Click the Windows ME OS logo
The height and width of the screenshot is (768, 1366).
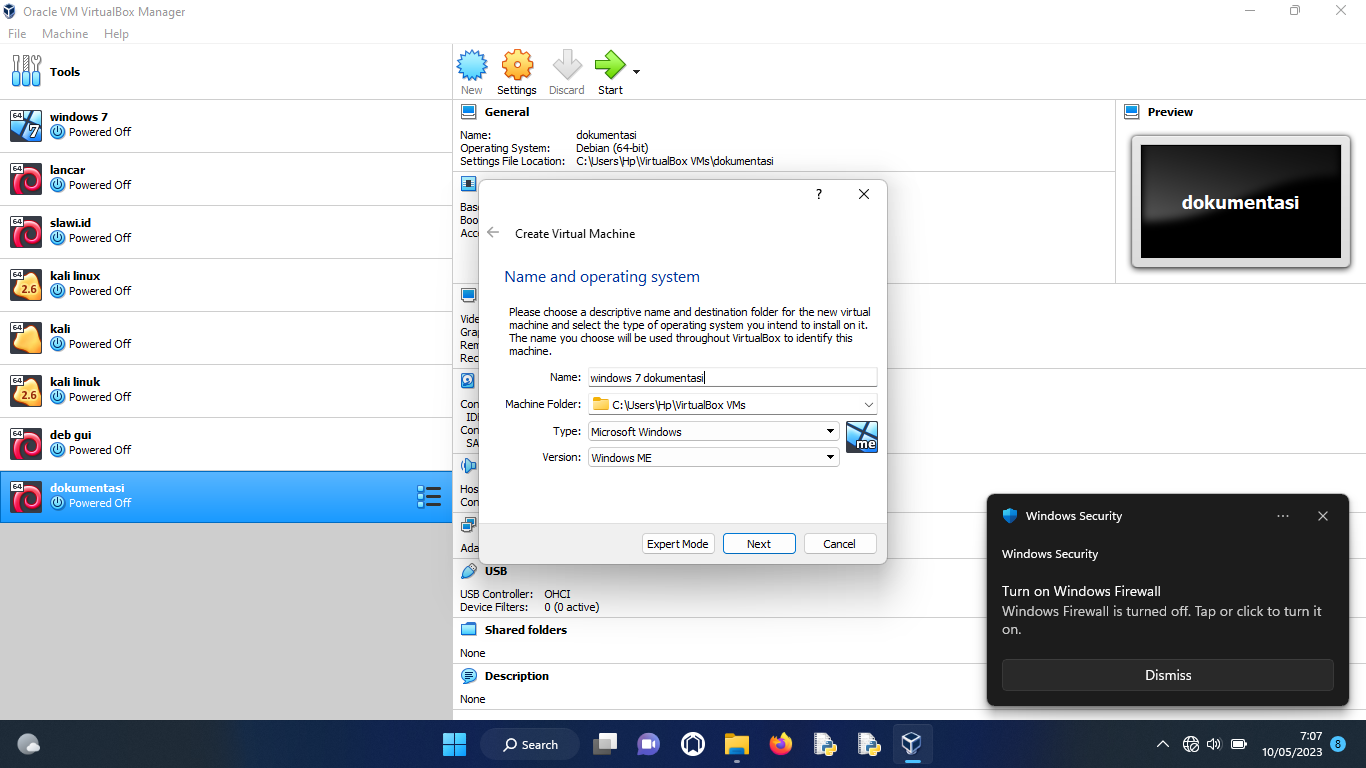point(862,436)
